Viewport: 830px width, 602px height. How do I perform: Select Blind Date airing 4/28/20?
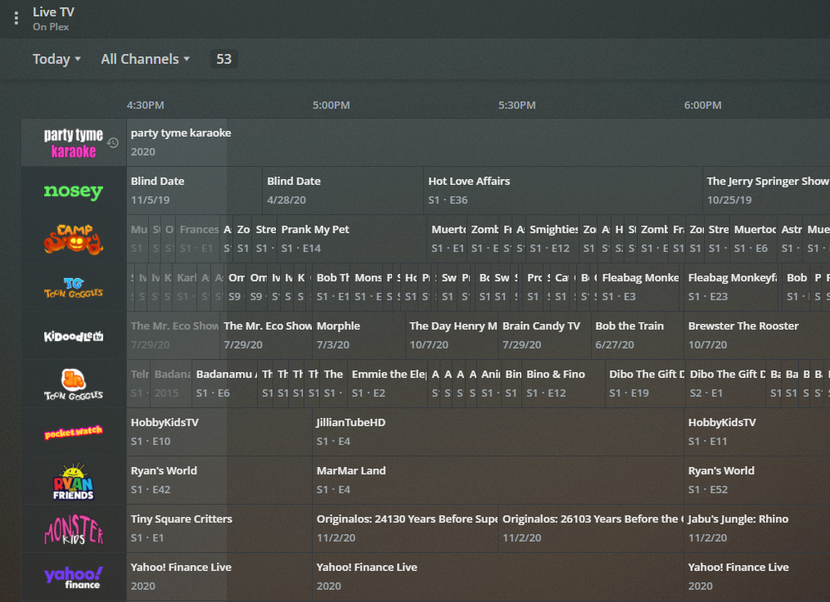[342, 191]
